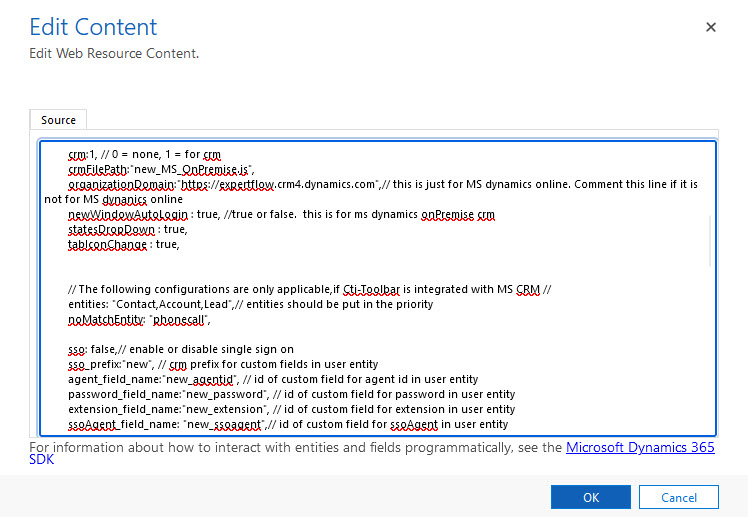Click the source editor's vertical scrollbar thumb
Screen dimensions: 748x517
point(711,240)
